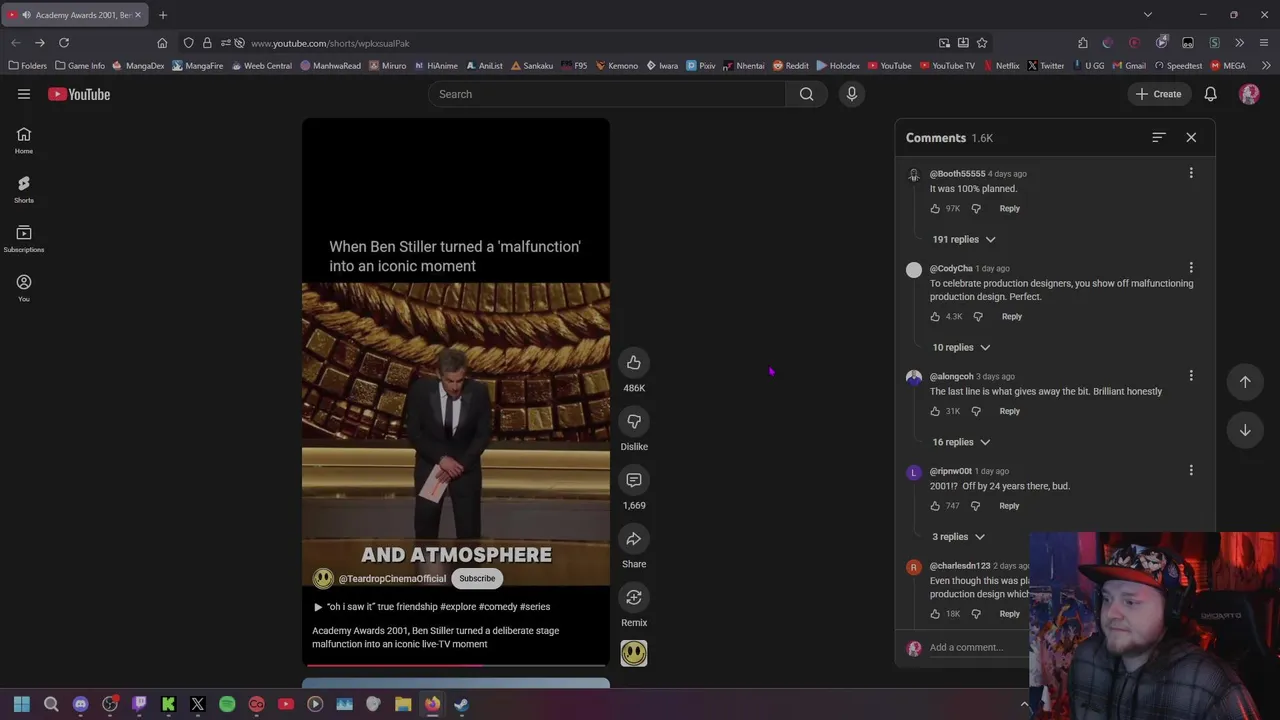
Task: Like Booth55555's comment
Action: pyautogui.click(x=935, y=209)
